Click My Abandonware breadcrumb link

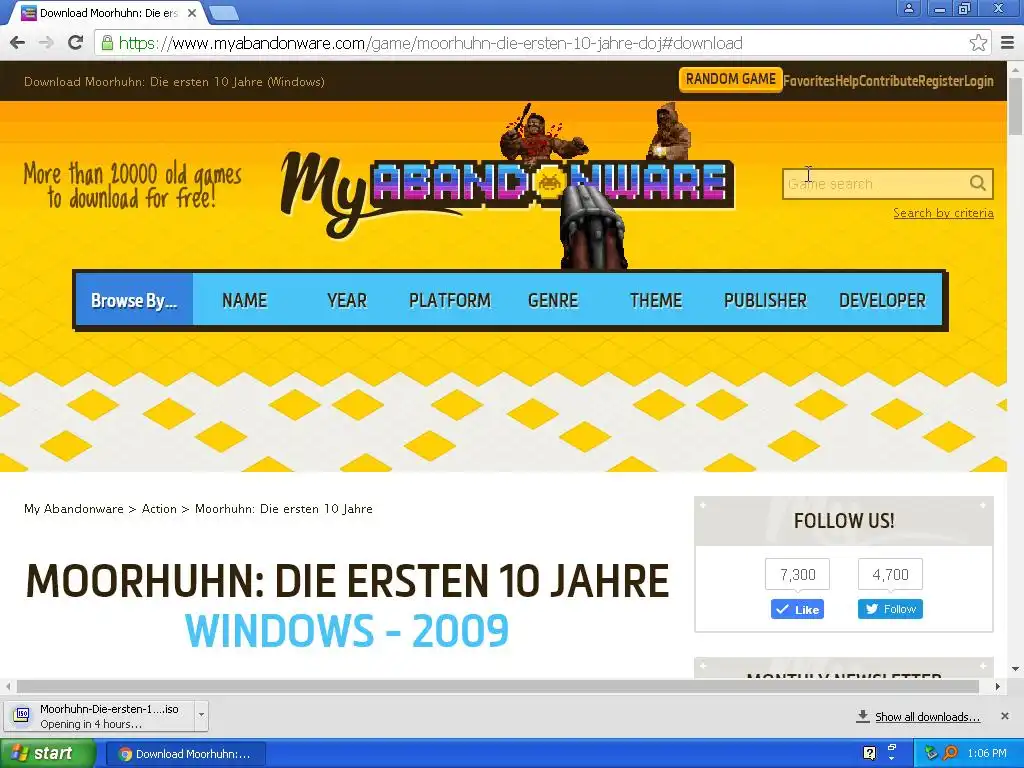[74, 509]
